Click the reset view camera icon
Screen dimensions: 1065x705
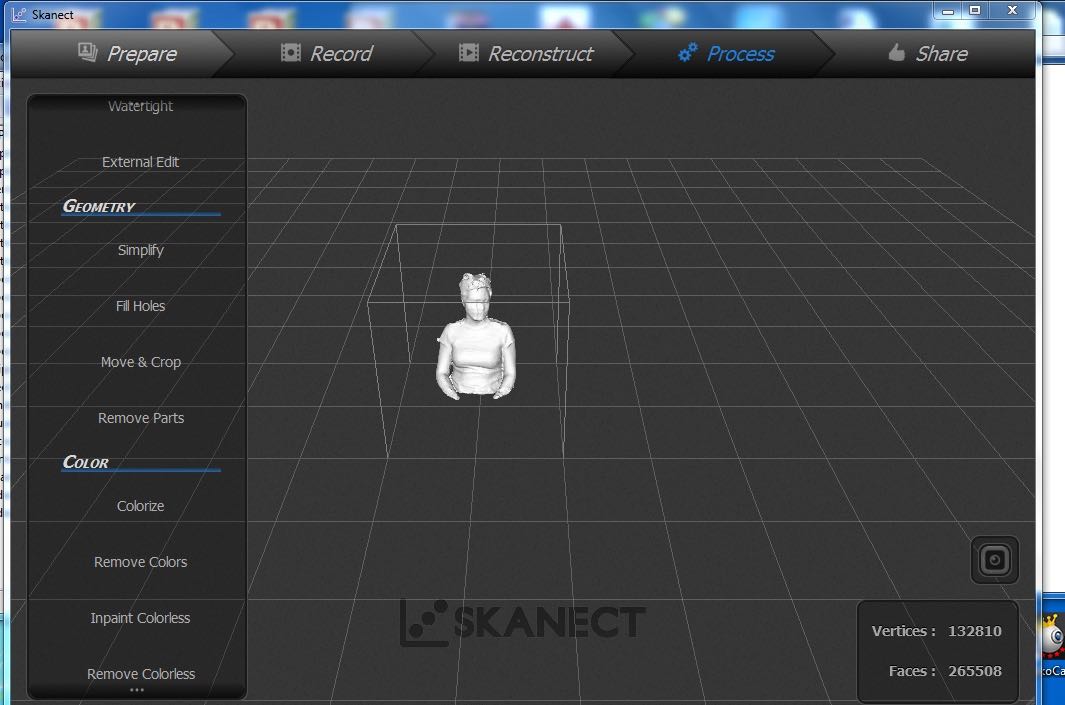tap(994, 560)
